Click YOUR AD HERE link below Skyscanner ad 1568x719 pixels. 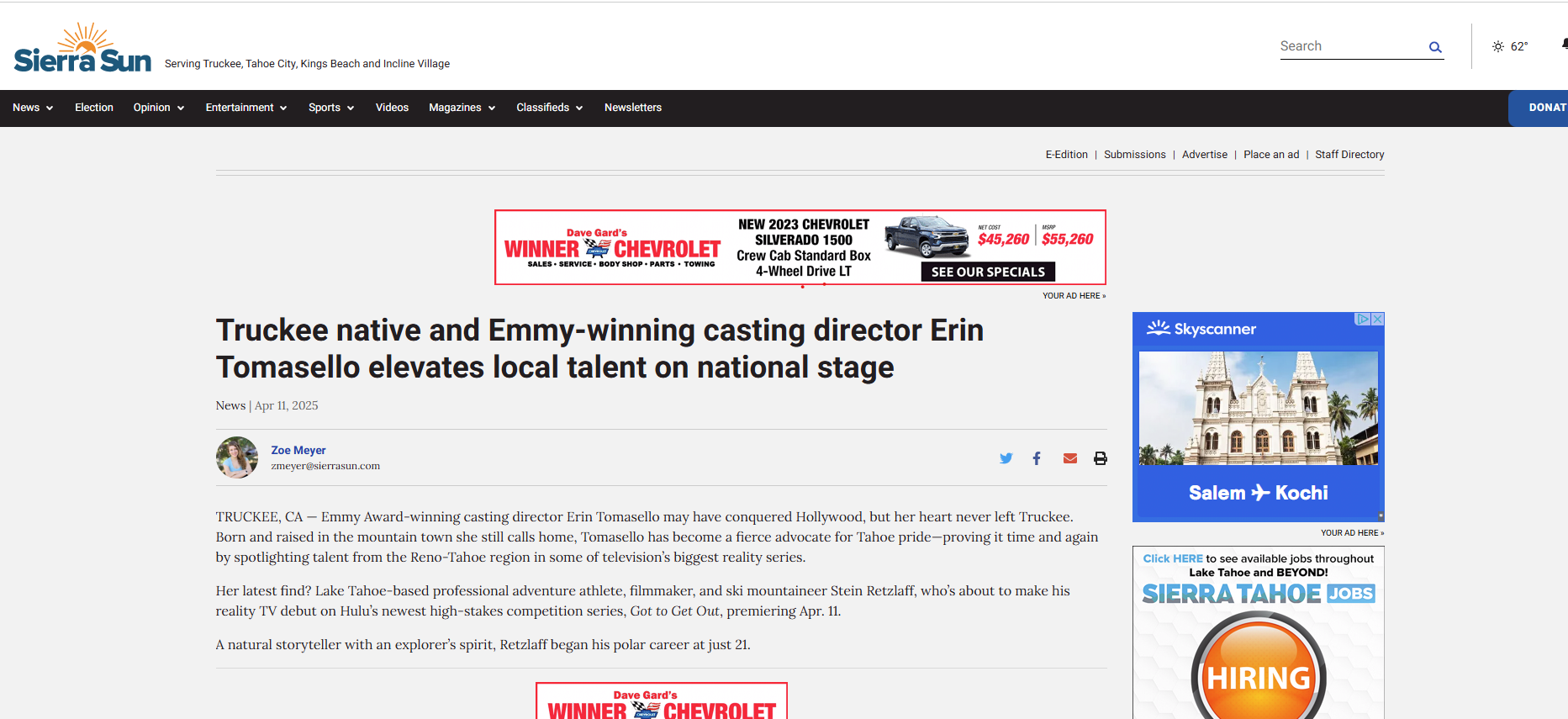(1352, 533)
